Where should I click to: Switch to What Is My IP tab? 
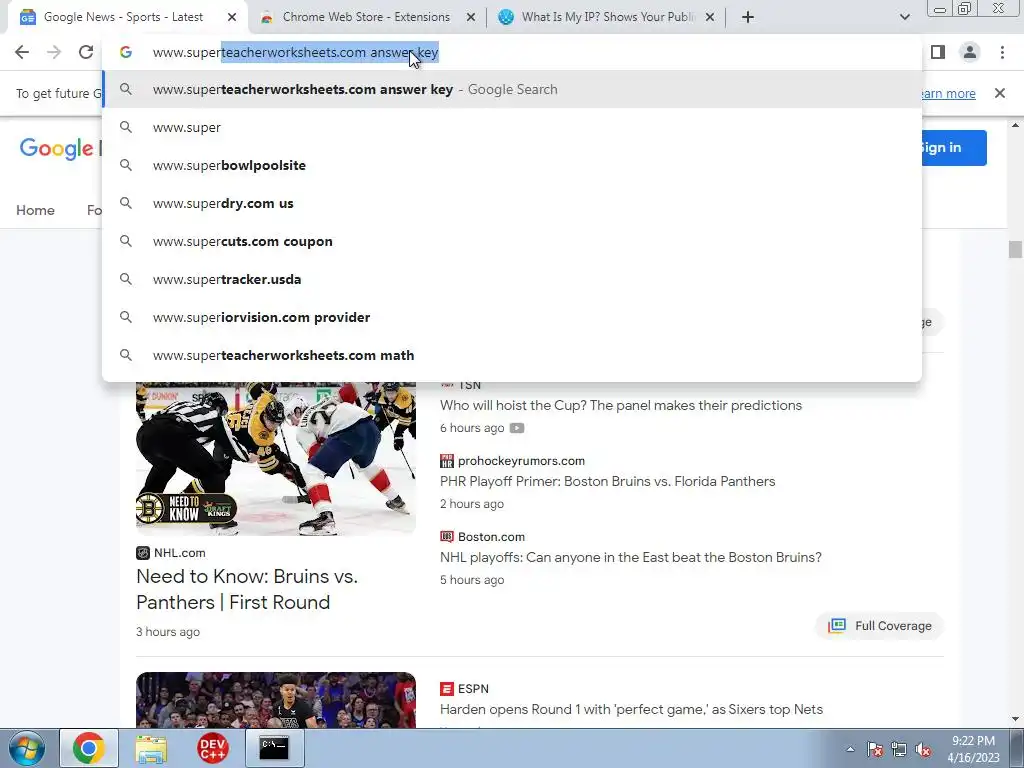[607, 17]
